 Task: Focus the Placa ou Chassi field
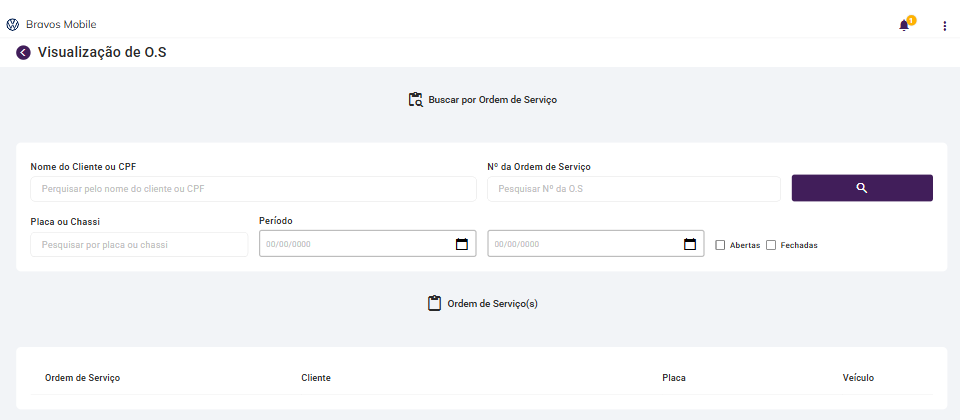tap(139, 245)
